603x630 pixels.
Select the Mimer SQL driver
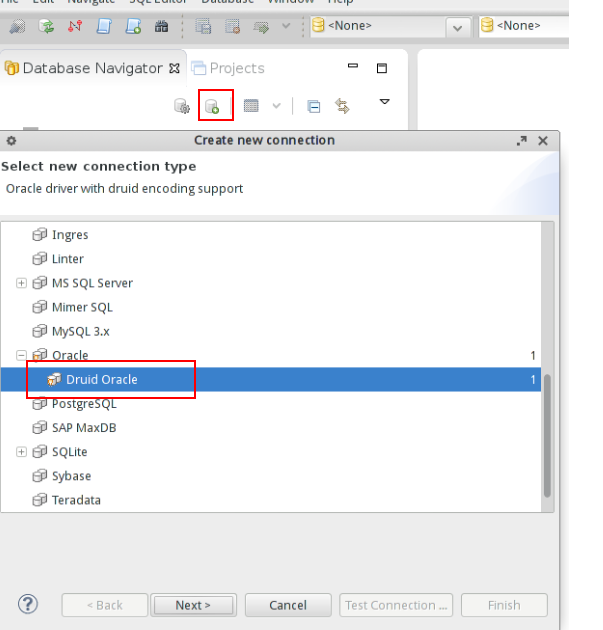tap(82, 307)
